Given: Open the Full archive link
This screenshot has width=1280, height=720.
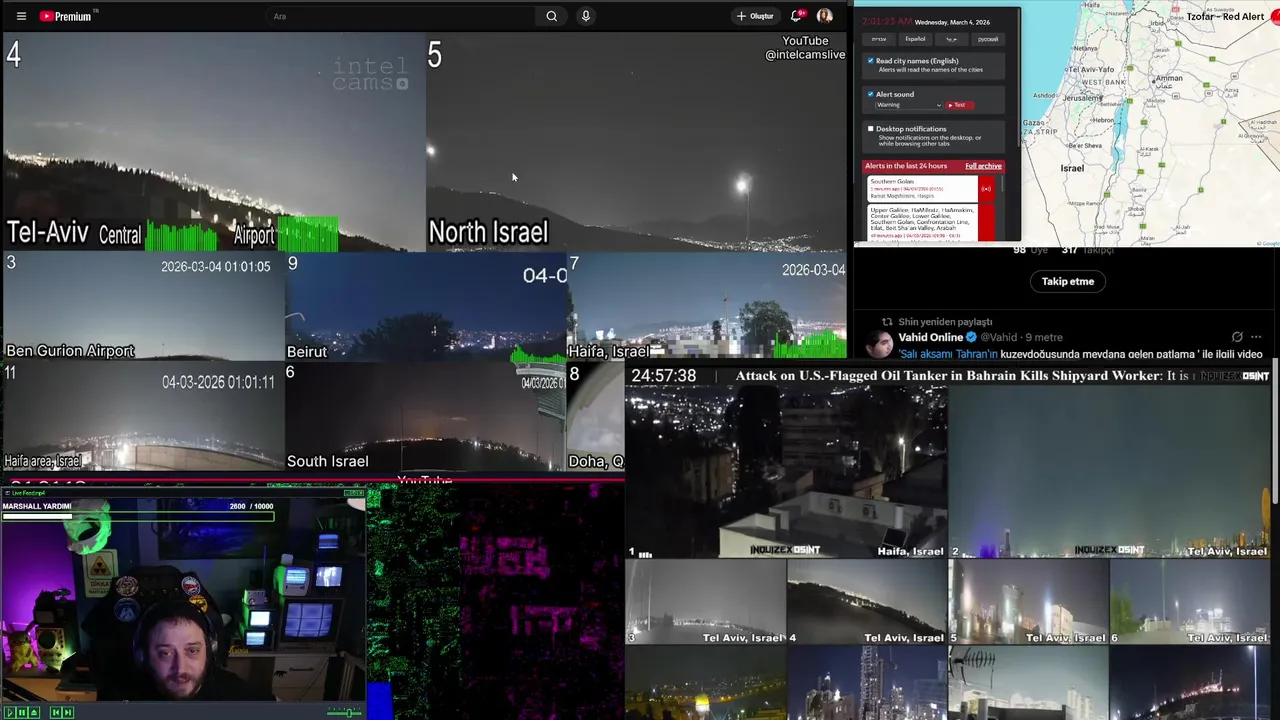Looking at the screenshot, I should point(983,166).
